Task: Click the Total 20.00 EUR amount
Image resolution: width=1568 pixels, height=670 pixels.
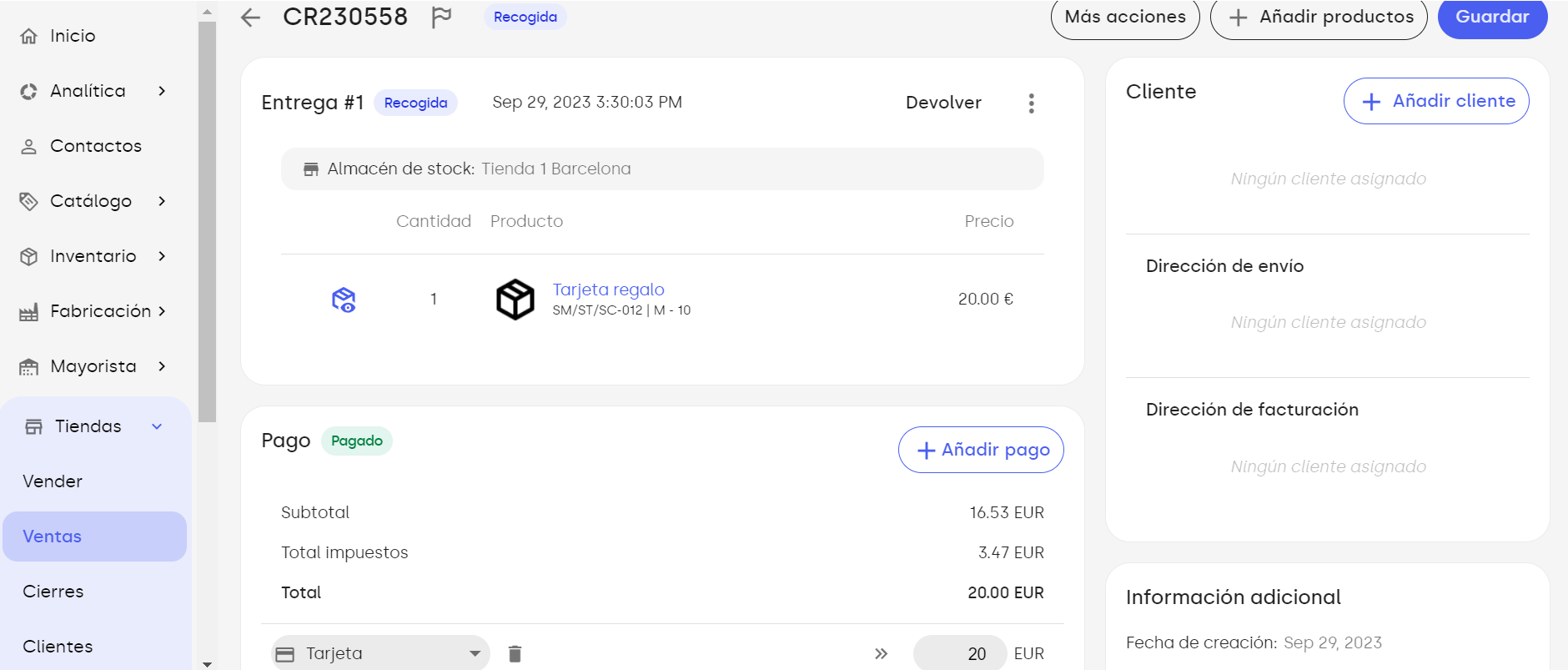Action: click(1006, 592)
